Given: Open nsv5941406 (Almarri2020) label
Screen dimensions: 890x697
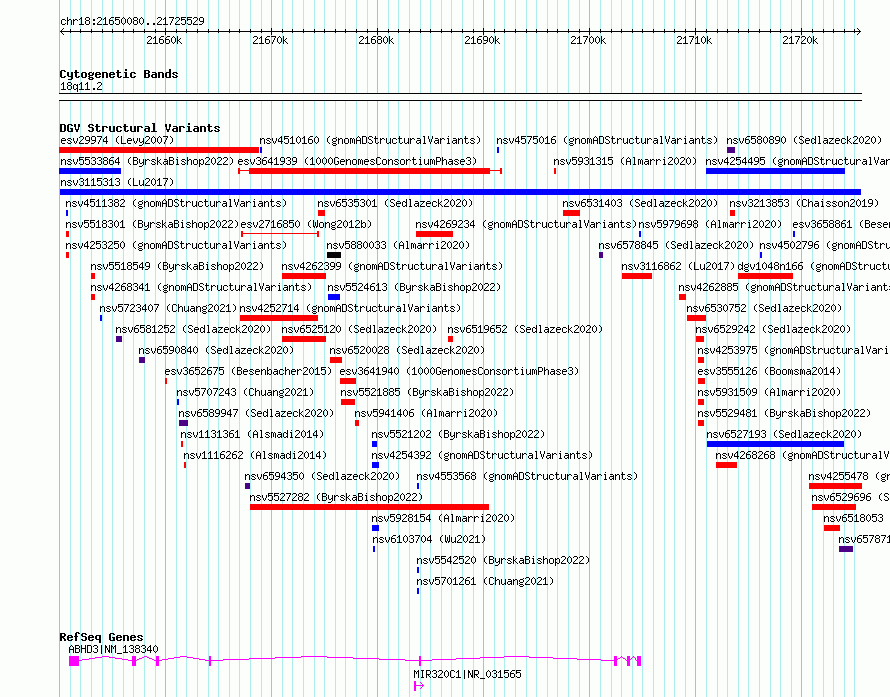Looking at the screenshot, I should coord(426,413).
